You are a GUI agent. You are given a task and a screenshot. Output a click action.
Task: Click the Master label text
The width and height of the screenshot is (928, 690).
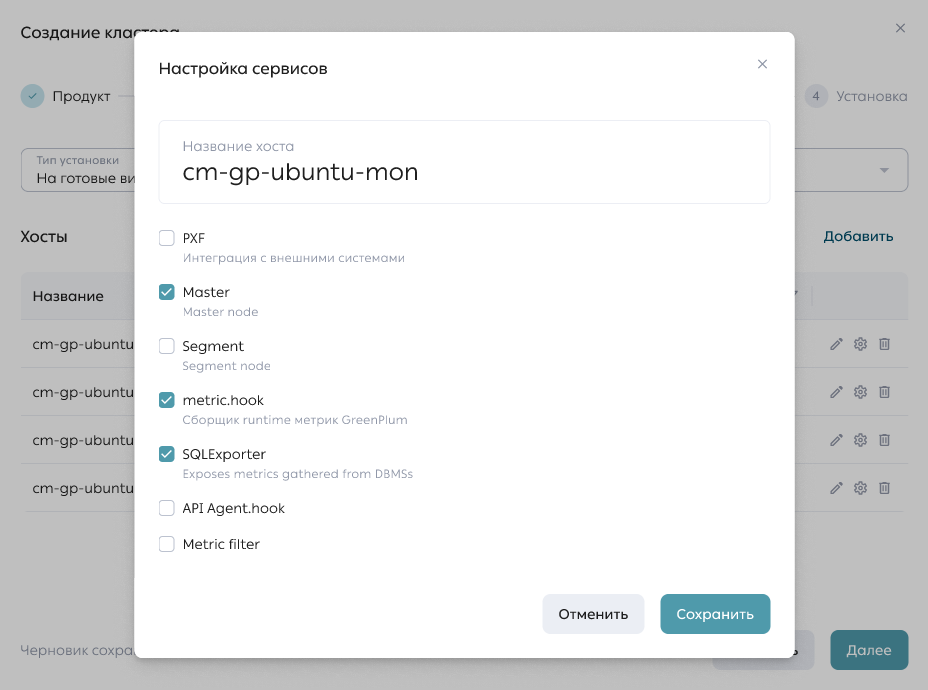[206, 292]
